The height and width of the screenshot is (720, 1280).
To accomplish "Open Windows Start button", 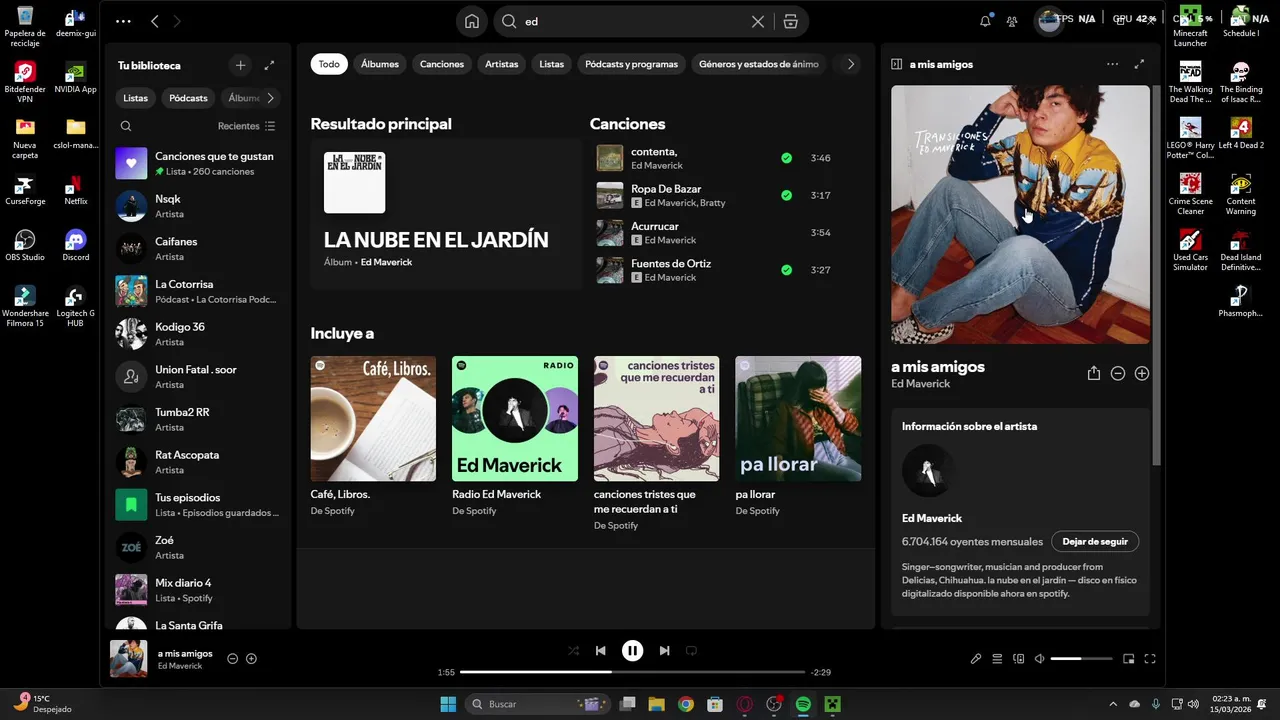I will [447, 704].
